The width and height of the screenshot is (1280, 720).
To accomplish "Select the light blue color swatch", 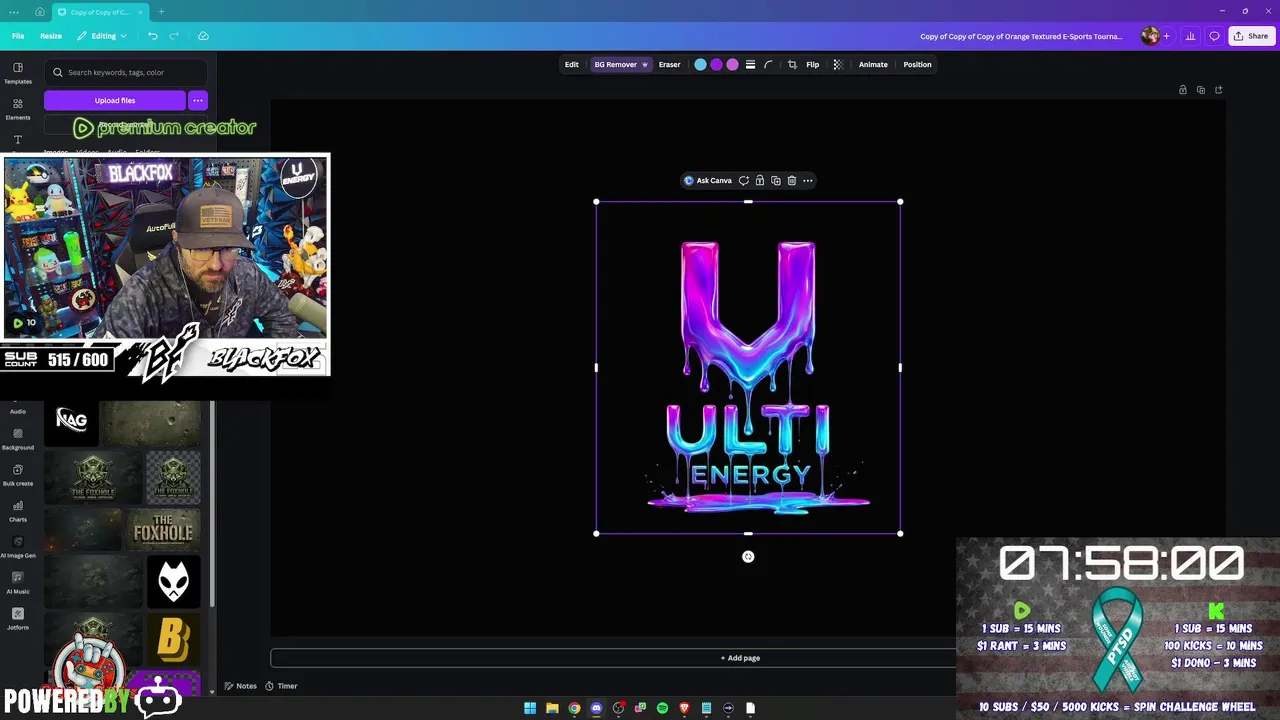I will [x=700, y=65].
